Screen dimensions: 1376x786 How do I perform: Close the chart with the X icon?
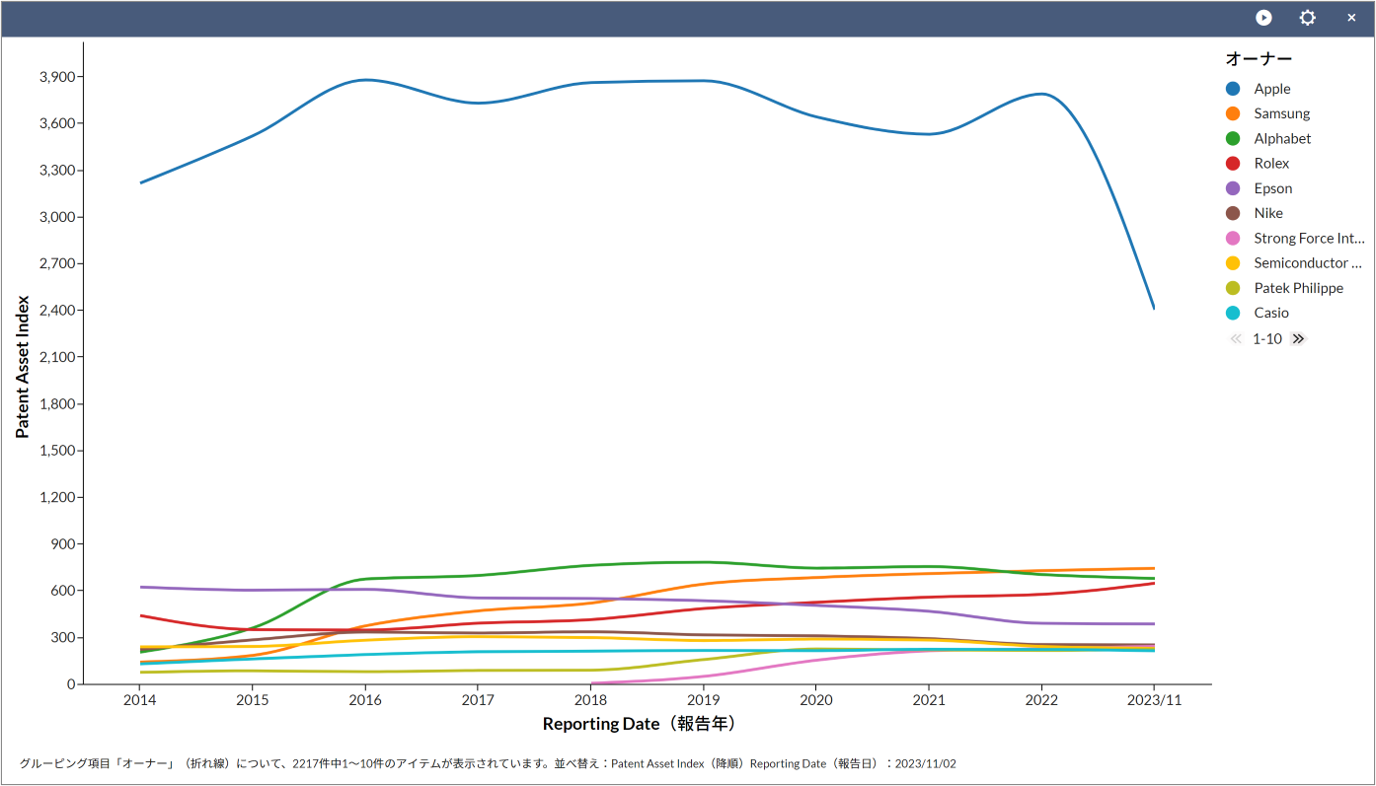(x=1351, y=18)
